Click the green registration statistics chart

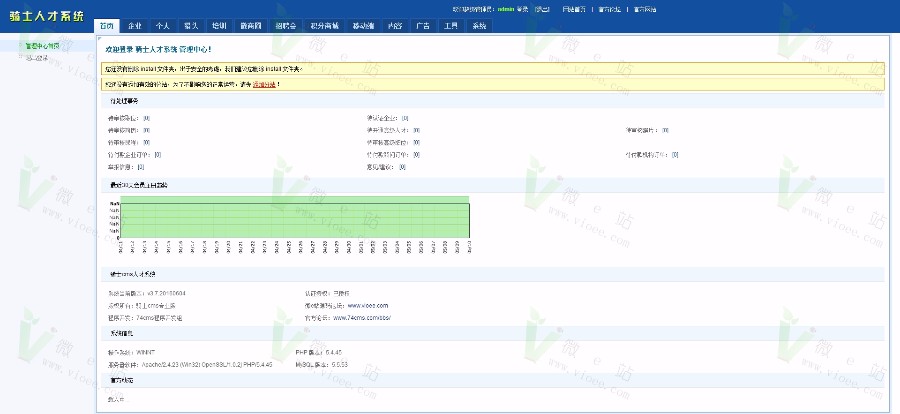click(x=294, y=217)
